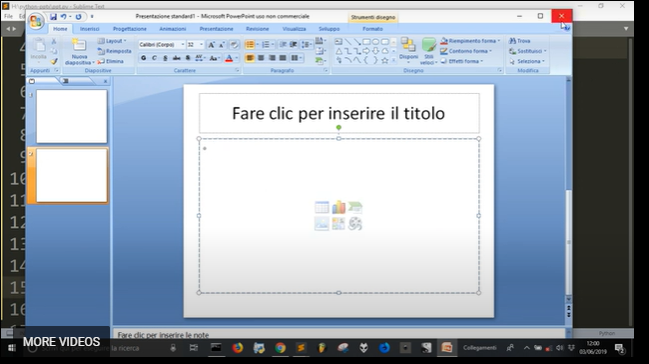The image size is (649, 364).
Task: Open the Calibri (Corpo) font dropdown
Action: pyautogui.click(x=162, y=44)
